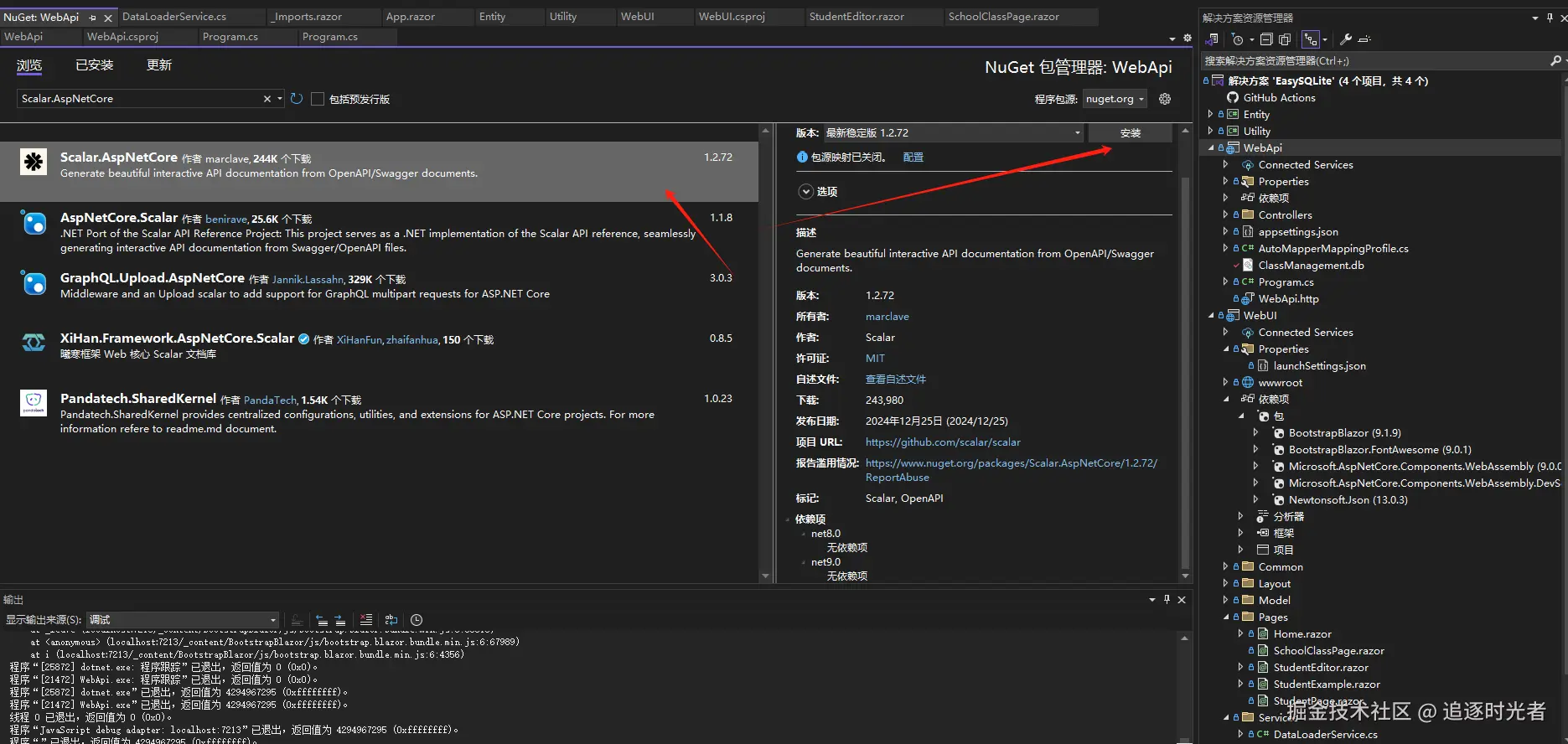This screenshot has width=1568, height=744.
Task: Click the Configure source mapping link
Action: (913, 157)
